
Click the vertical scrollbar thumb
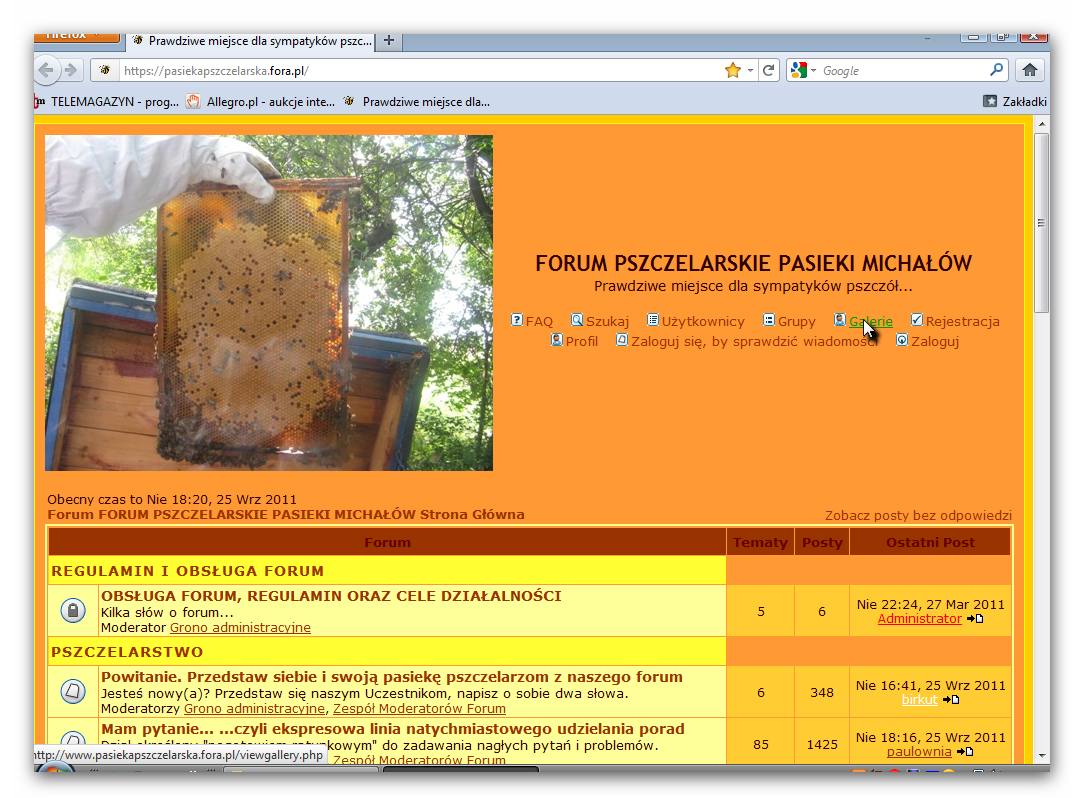pos(1041,223)
